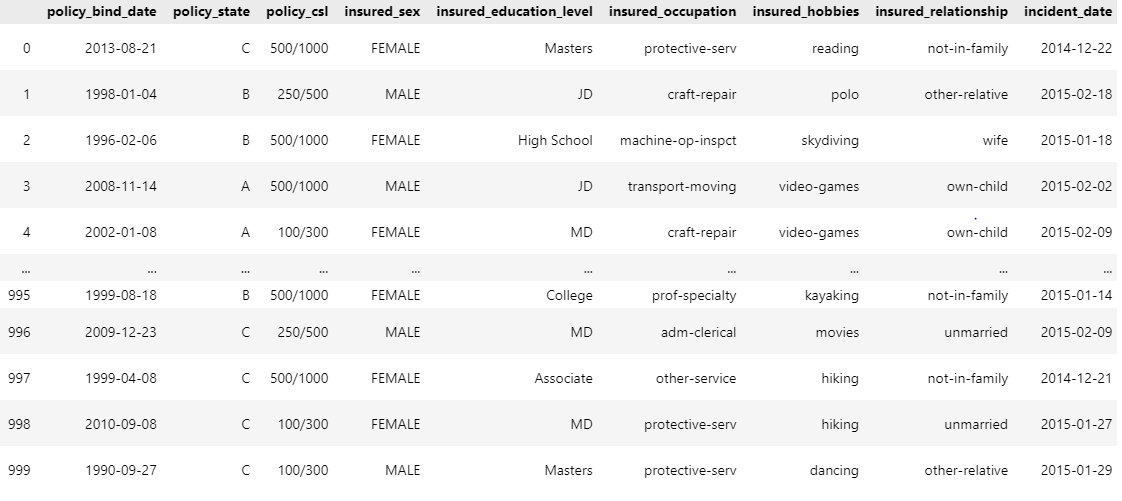This screenshot has width=1122, height=501.
Task: Select the High School education cell
Action: click(555, 140)
